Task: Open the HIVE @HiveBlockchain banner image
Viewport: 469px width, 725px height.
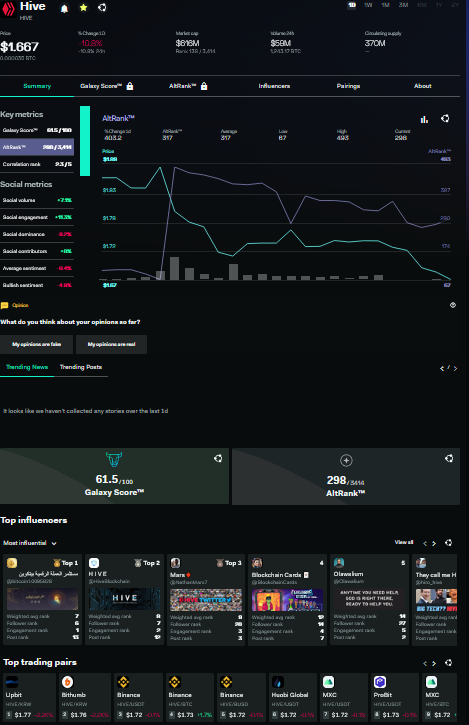Action: [124, 599]
